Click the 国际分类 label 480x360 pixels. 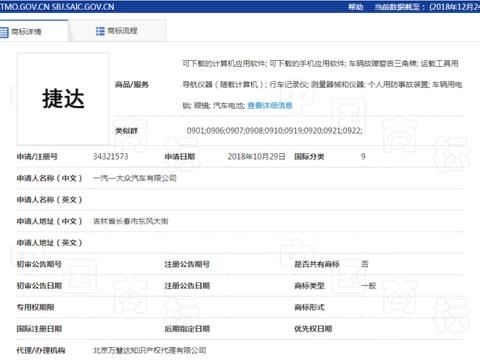[x=309, y=156]
